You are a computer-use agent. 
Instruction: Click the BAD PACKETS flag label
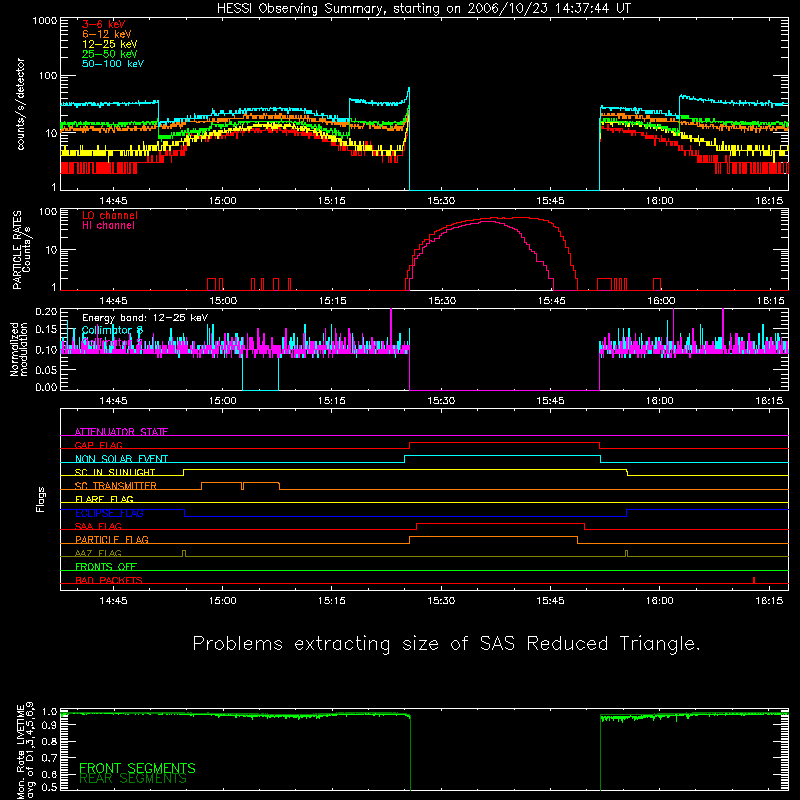tap(109, 580)
